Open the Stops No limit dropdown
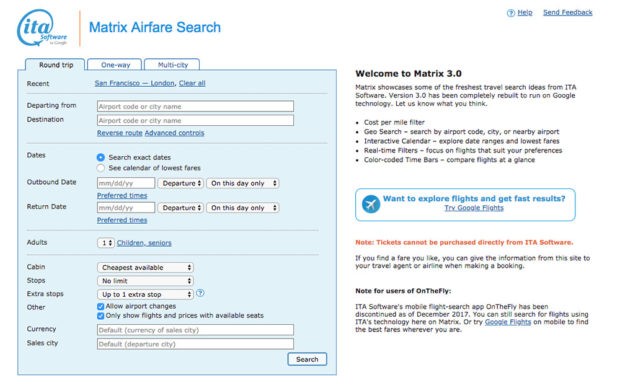 point(145,281)
